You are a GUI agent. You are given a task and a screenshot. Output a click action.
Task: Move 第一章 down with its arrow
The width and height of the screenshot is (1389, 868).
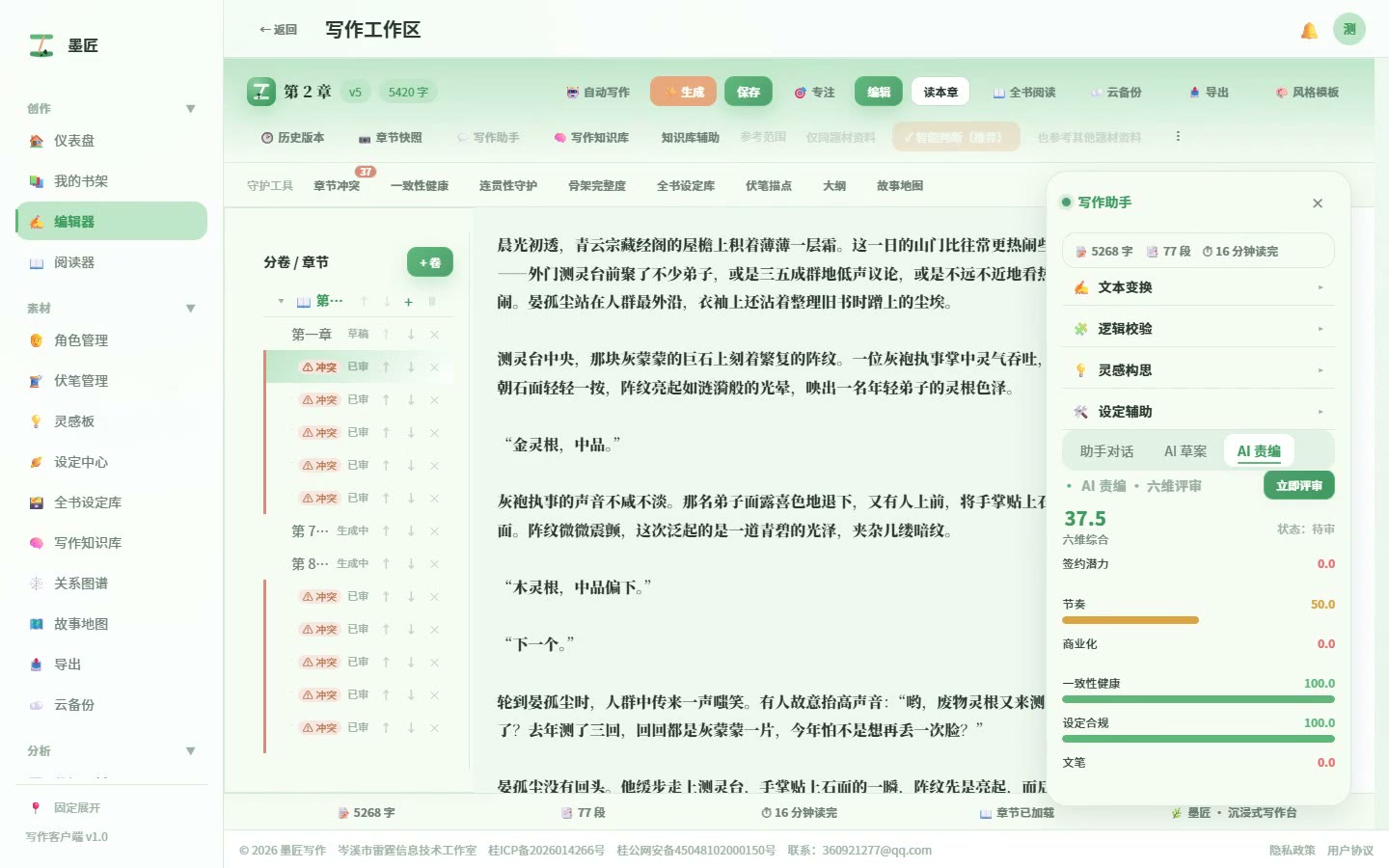[x=411, y=335]
